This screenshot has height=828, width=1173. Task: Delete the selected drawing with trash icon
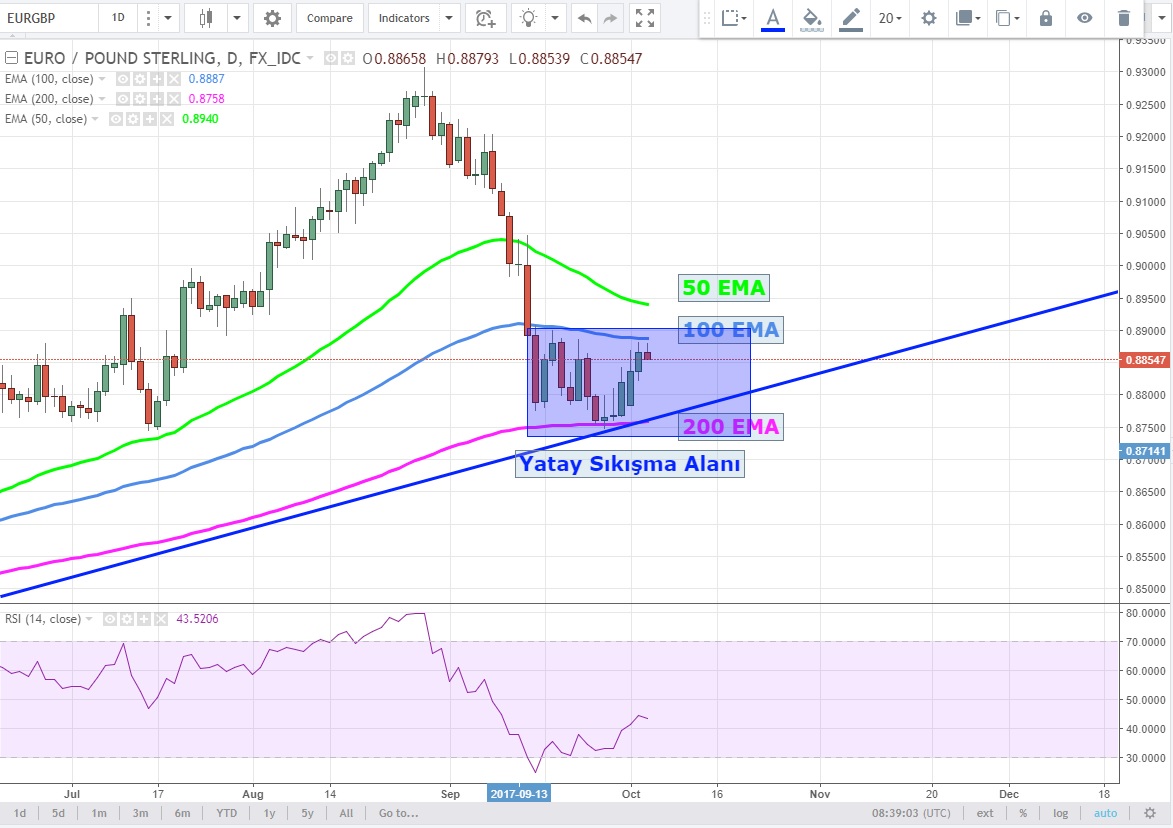click(1124, 18)
